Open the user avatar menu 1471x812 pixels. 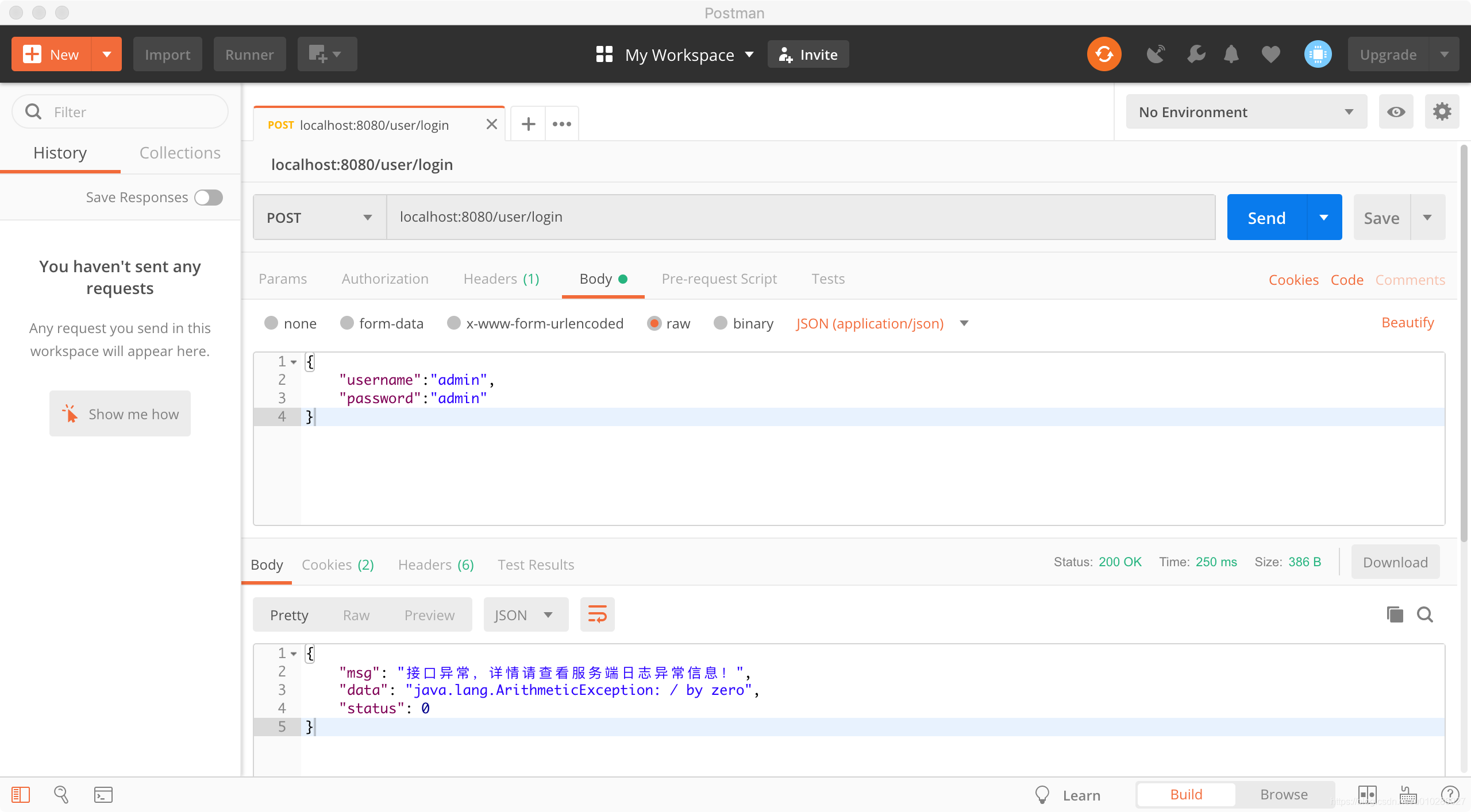[x=1318, y=54]
